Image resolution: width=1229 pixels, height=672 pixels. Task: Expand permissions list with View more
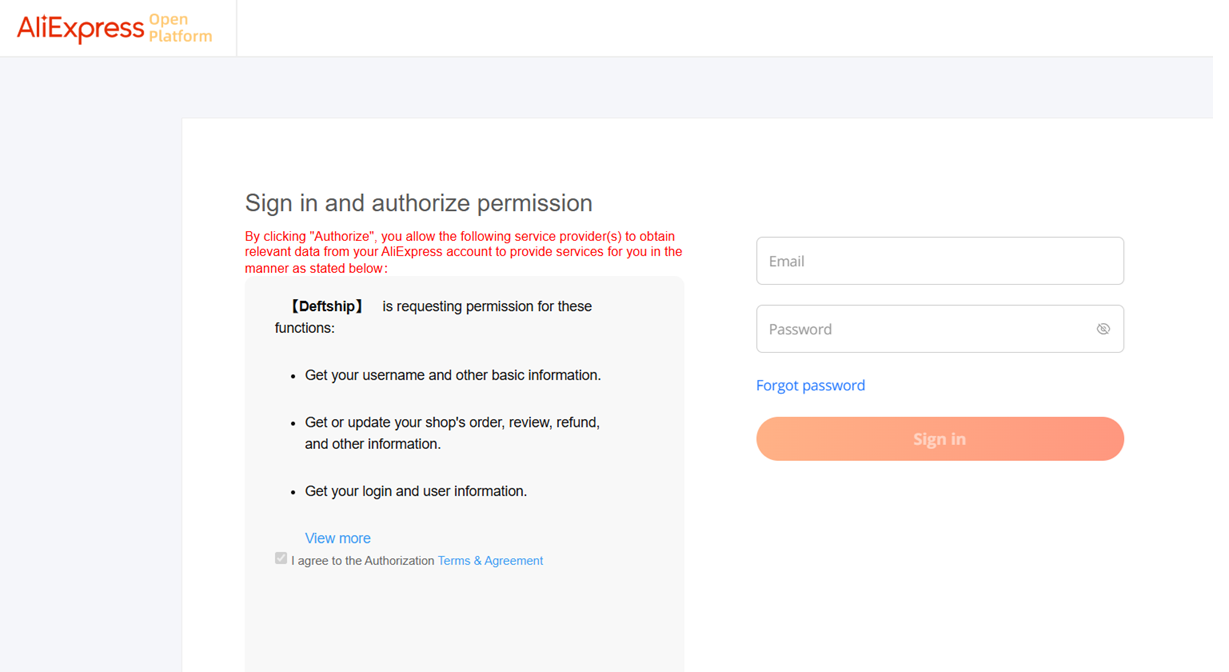tap(337, 538)
